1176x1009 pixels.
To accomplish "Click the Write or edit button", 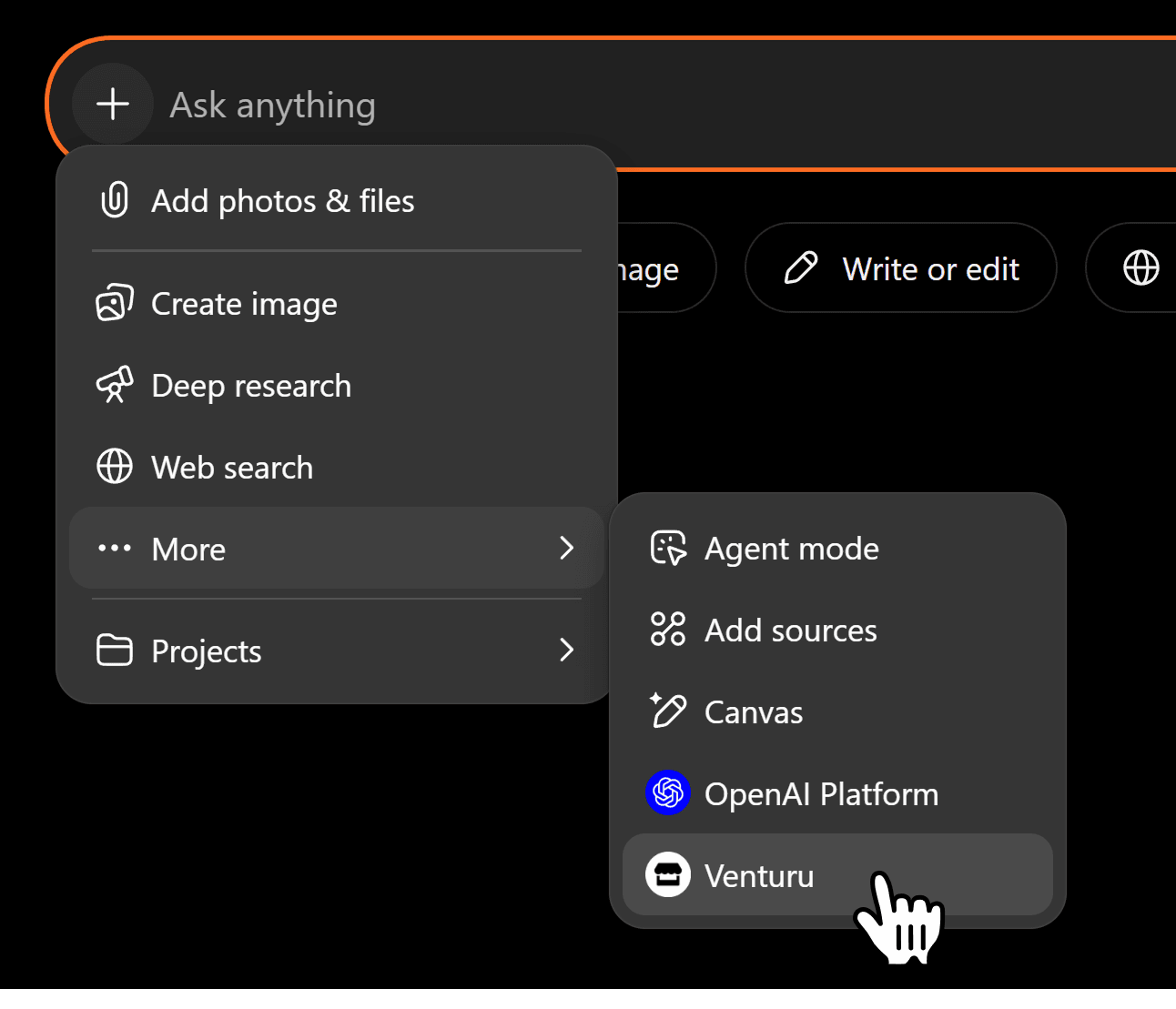I will (x=901, y=268).
